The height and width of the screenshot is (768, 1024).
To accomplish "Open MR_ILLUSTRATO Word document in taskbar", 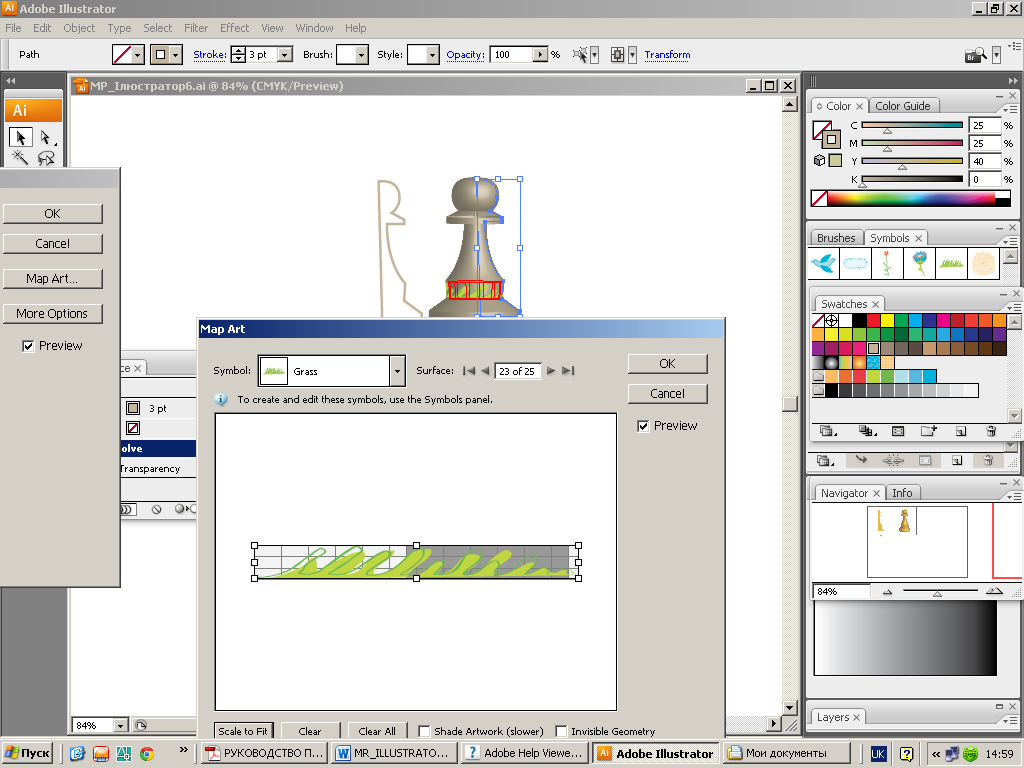I will click(x=393, y=753).
